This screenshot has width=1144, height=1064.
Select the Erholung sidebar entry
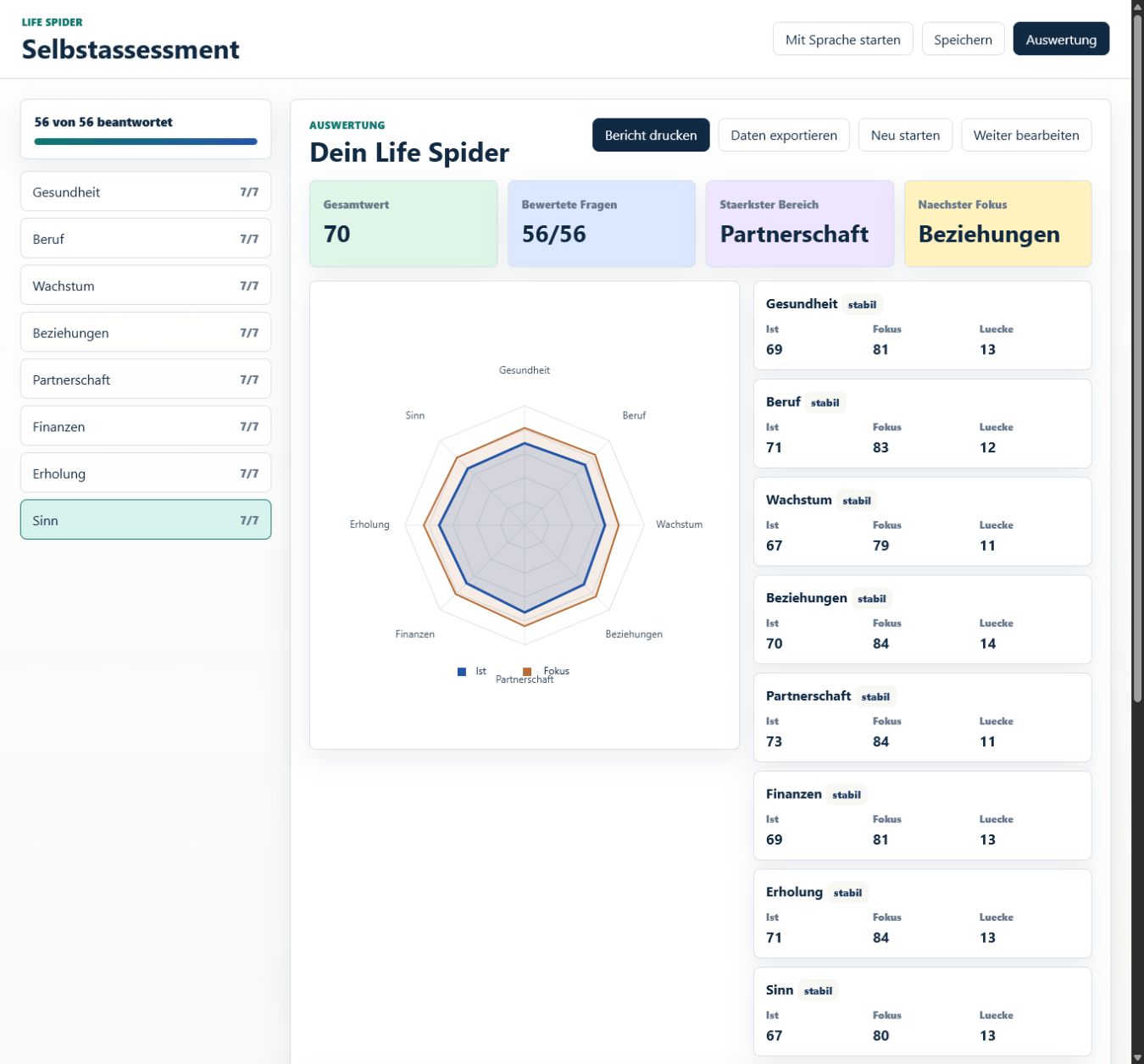pos(146,474)
